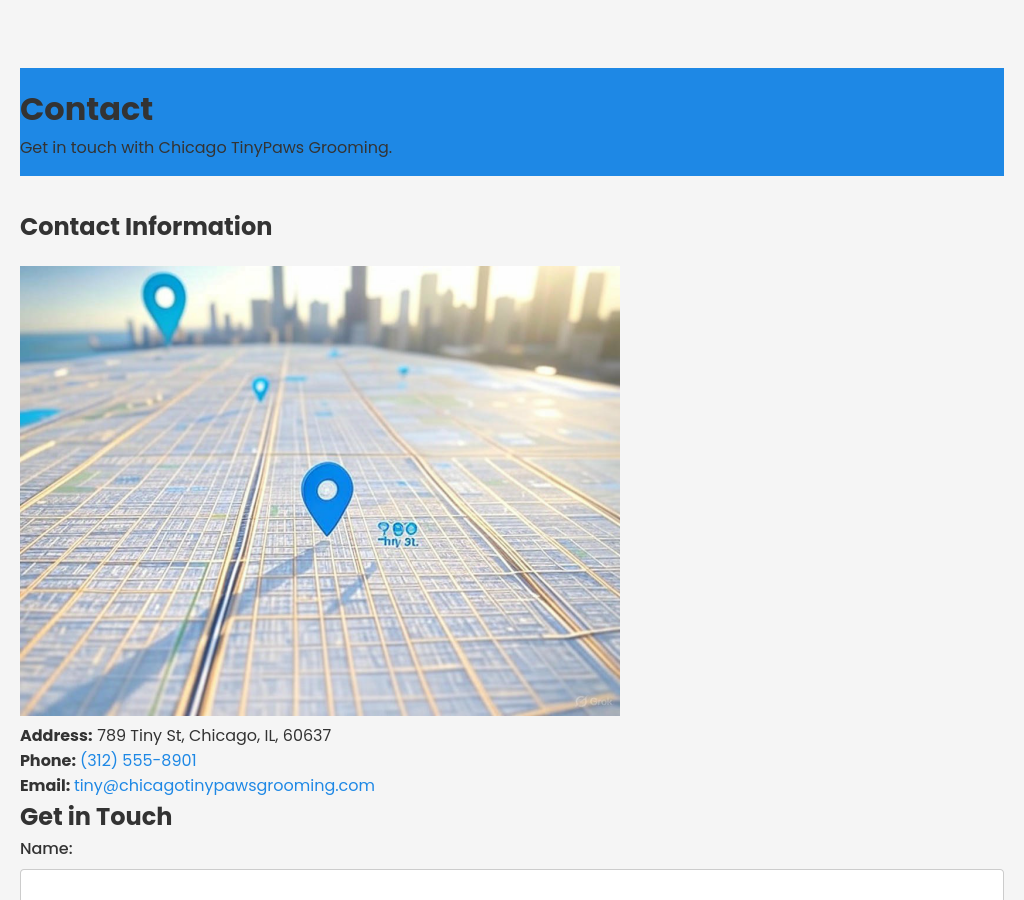Click the "Get in Touch" heading

[96, 817]
